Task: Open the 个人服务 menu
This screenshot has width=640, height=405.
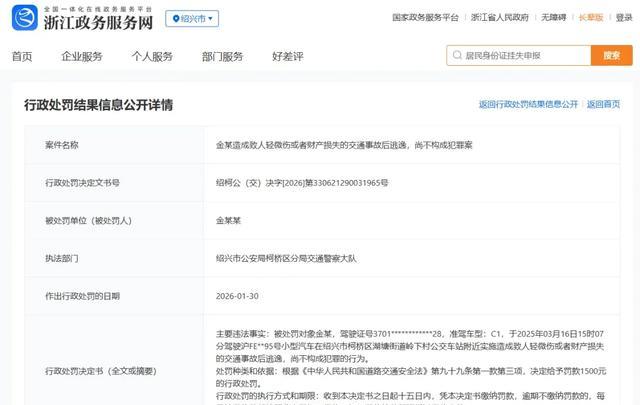Action: [x=152, y=56]
